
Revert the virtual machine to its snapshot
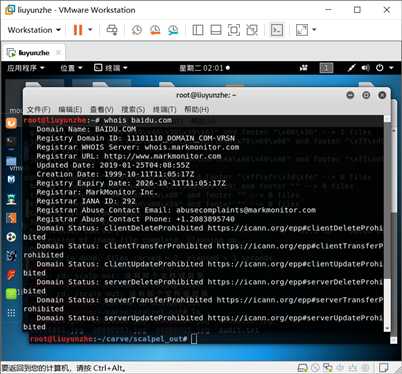pos(155,30)
